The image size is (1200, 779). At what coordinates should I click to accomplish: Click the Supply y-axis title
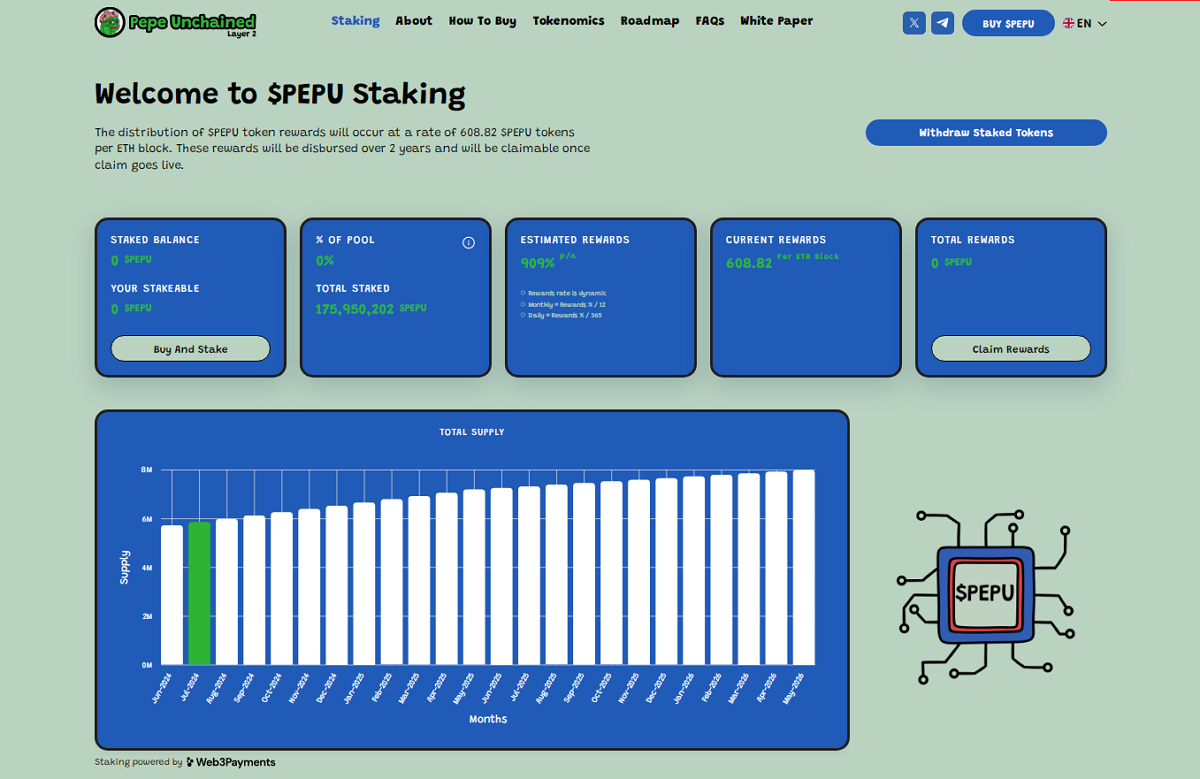(125, 567)
